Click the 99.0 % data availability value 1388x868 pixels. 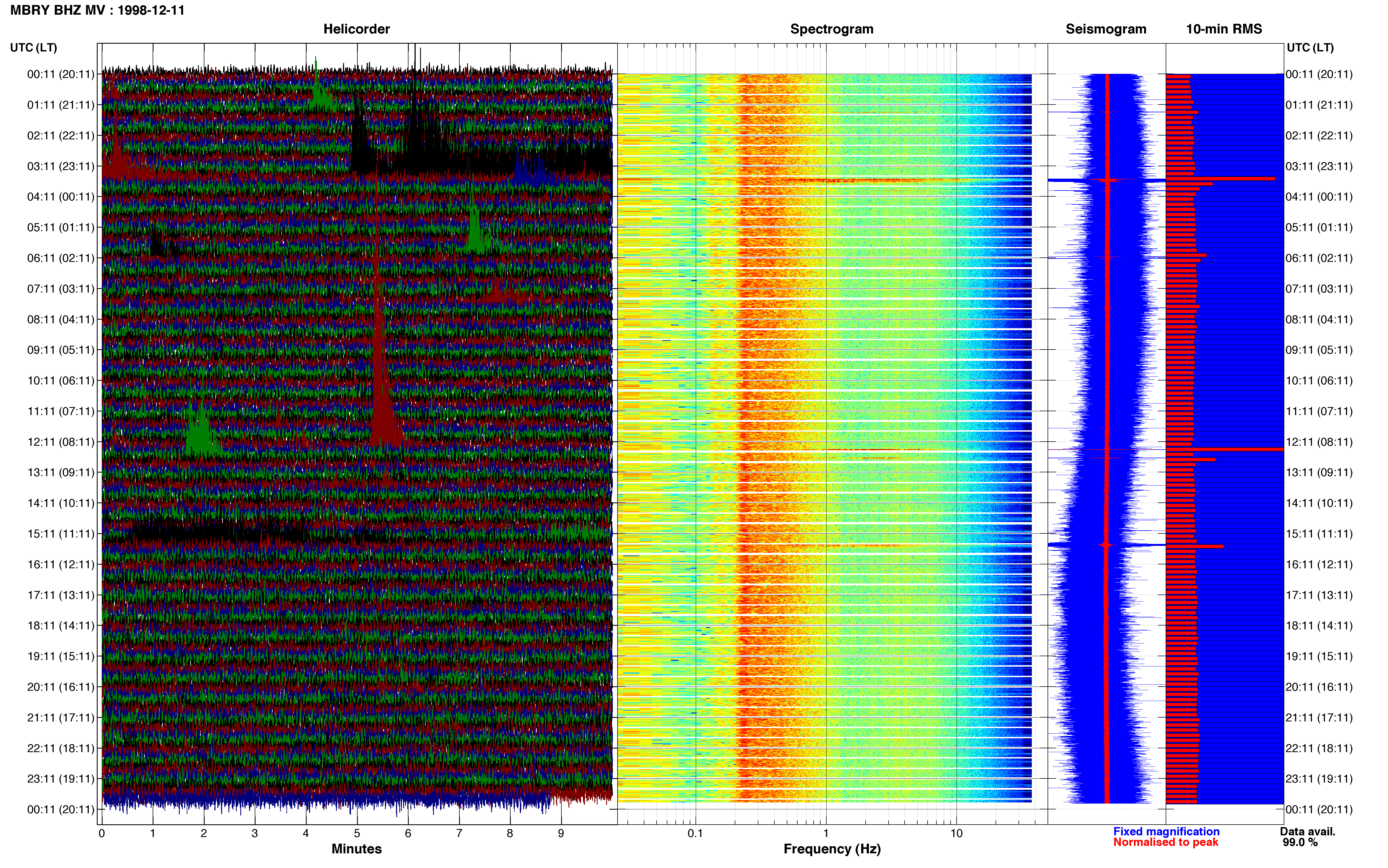coord(1300,842)
